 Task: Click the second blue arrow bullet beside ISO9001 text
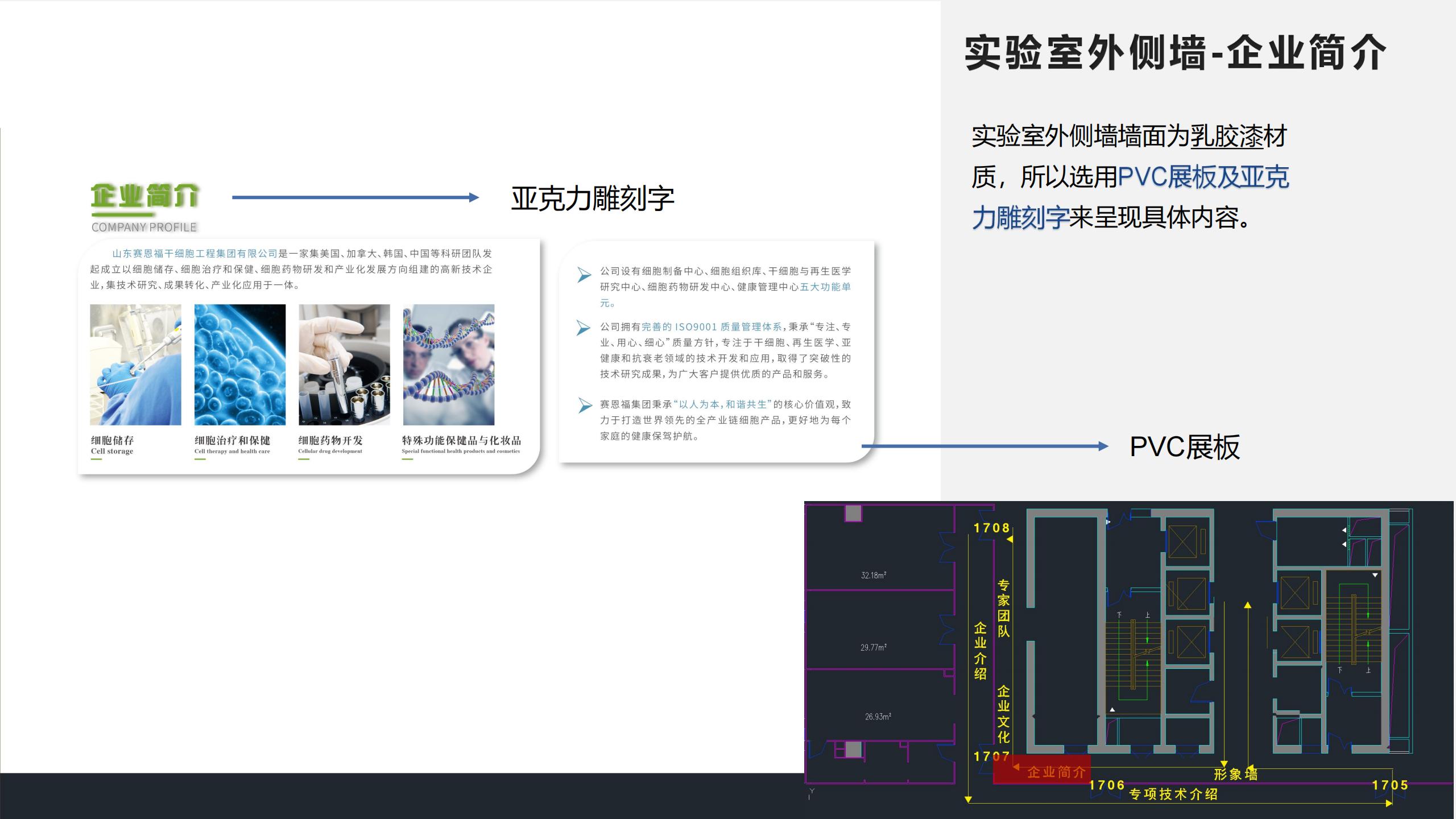tap(584, 328)
